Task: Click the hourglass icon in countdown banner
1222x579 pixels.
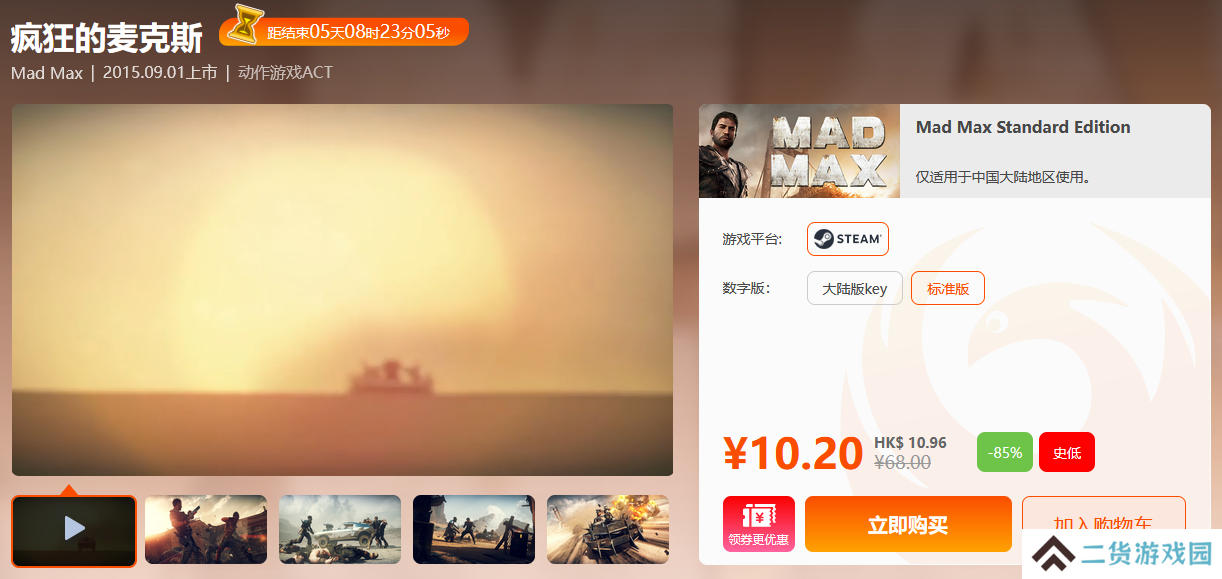Action: (x=244, y=26)
